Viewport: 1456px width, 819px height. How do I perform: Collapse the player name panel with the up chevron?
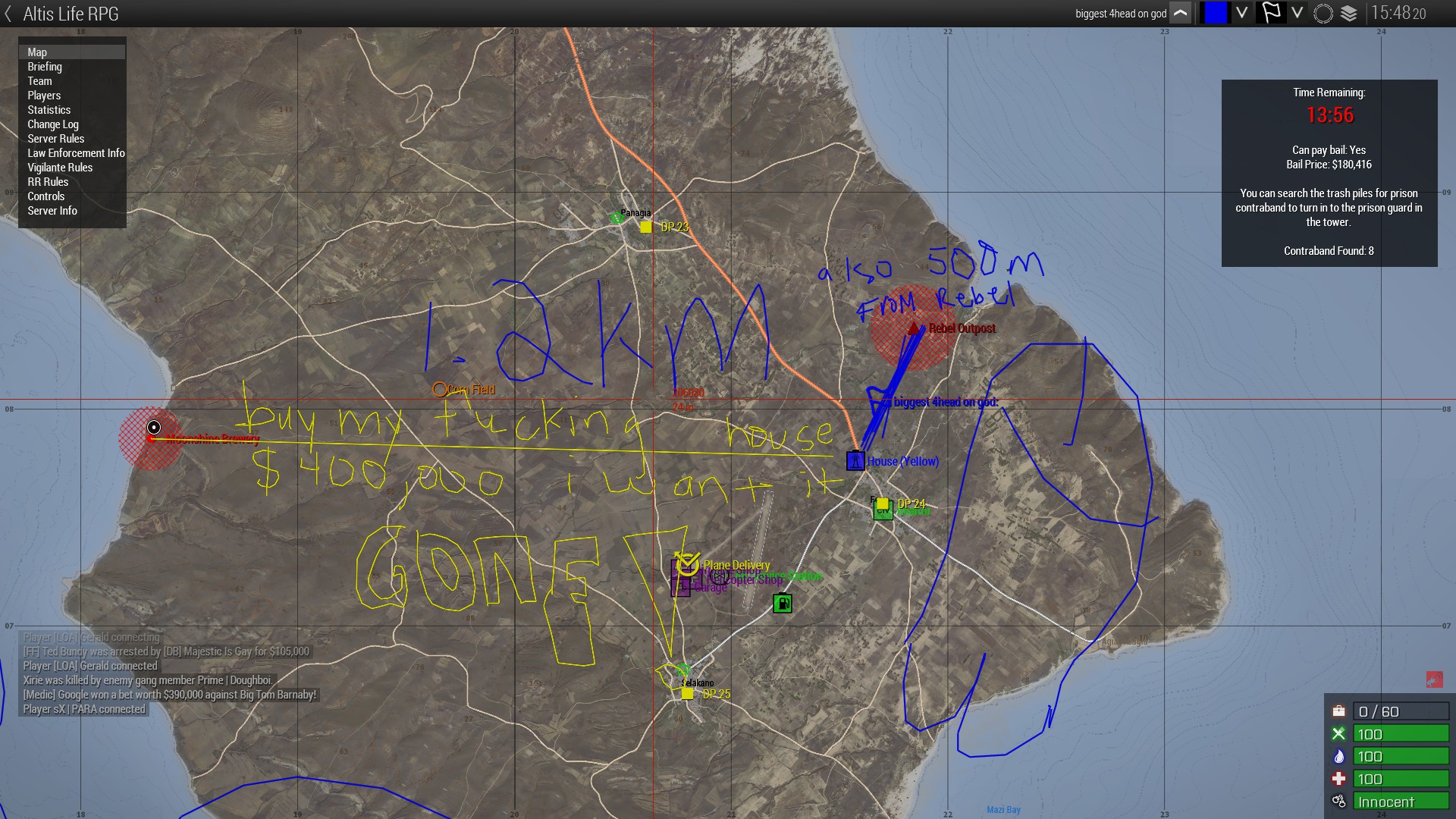pyautogui.click(x=1181, y=13)
